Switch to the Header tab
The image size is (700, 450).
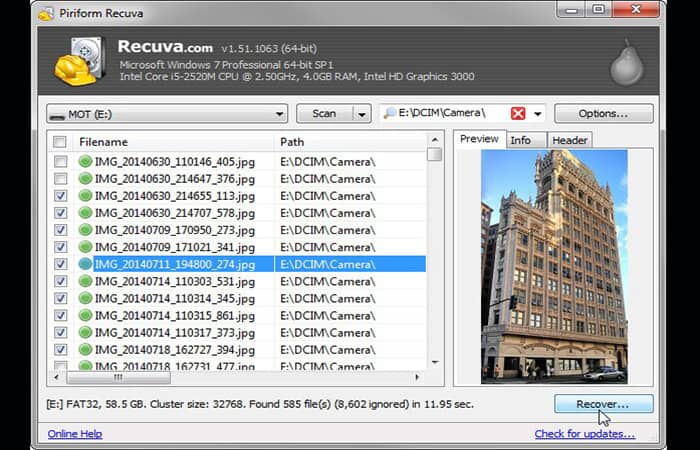point(570,140)
